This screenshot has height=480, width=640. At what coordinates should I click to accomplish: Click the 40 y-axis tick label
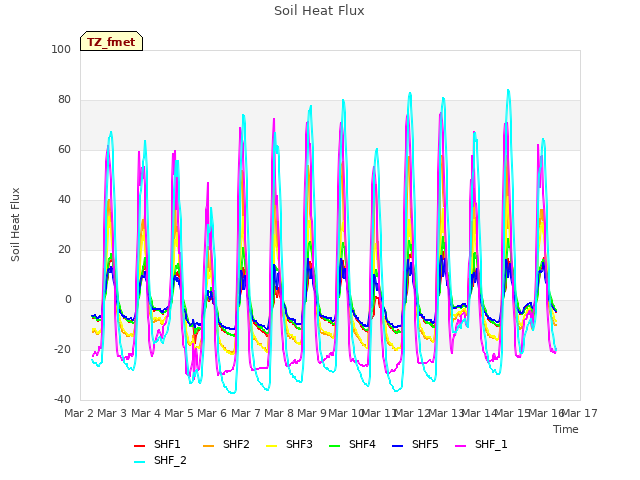pyautogui.click(x=64, y=200)
